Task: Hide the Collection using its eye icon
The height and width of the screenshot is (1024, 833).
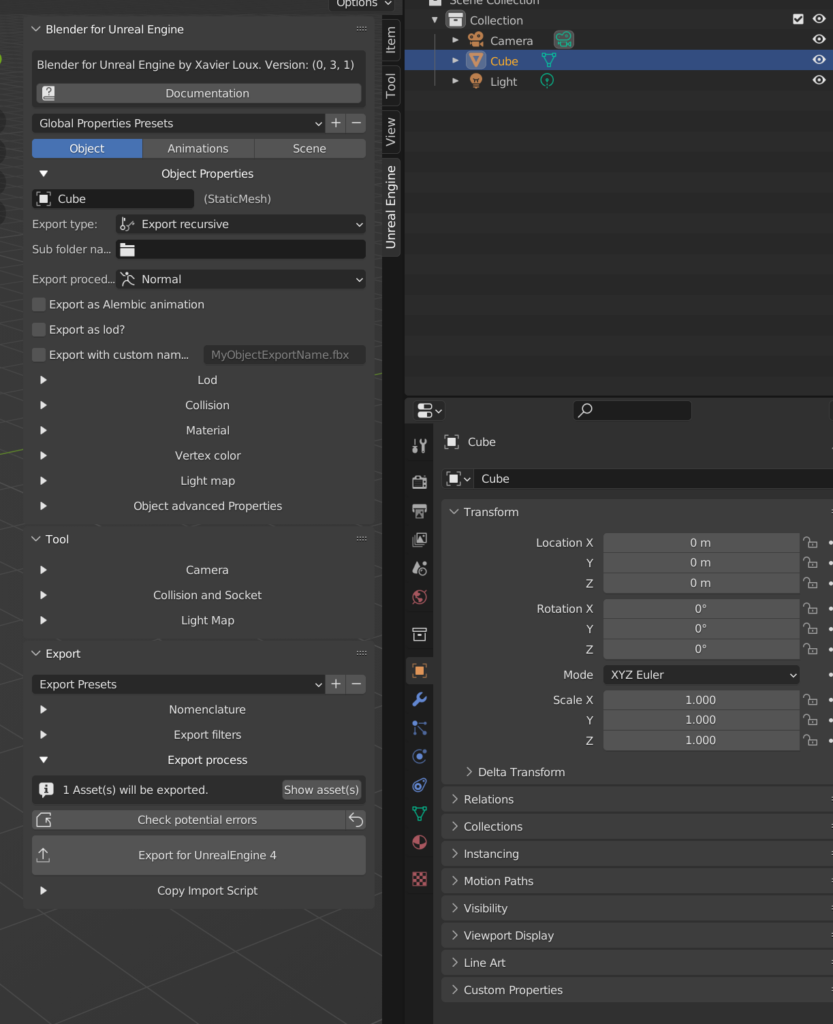Action: click(819, 19)
